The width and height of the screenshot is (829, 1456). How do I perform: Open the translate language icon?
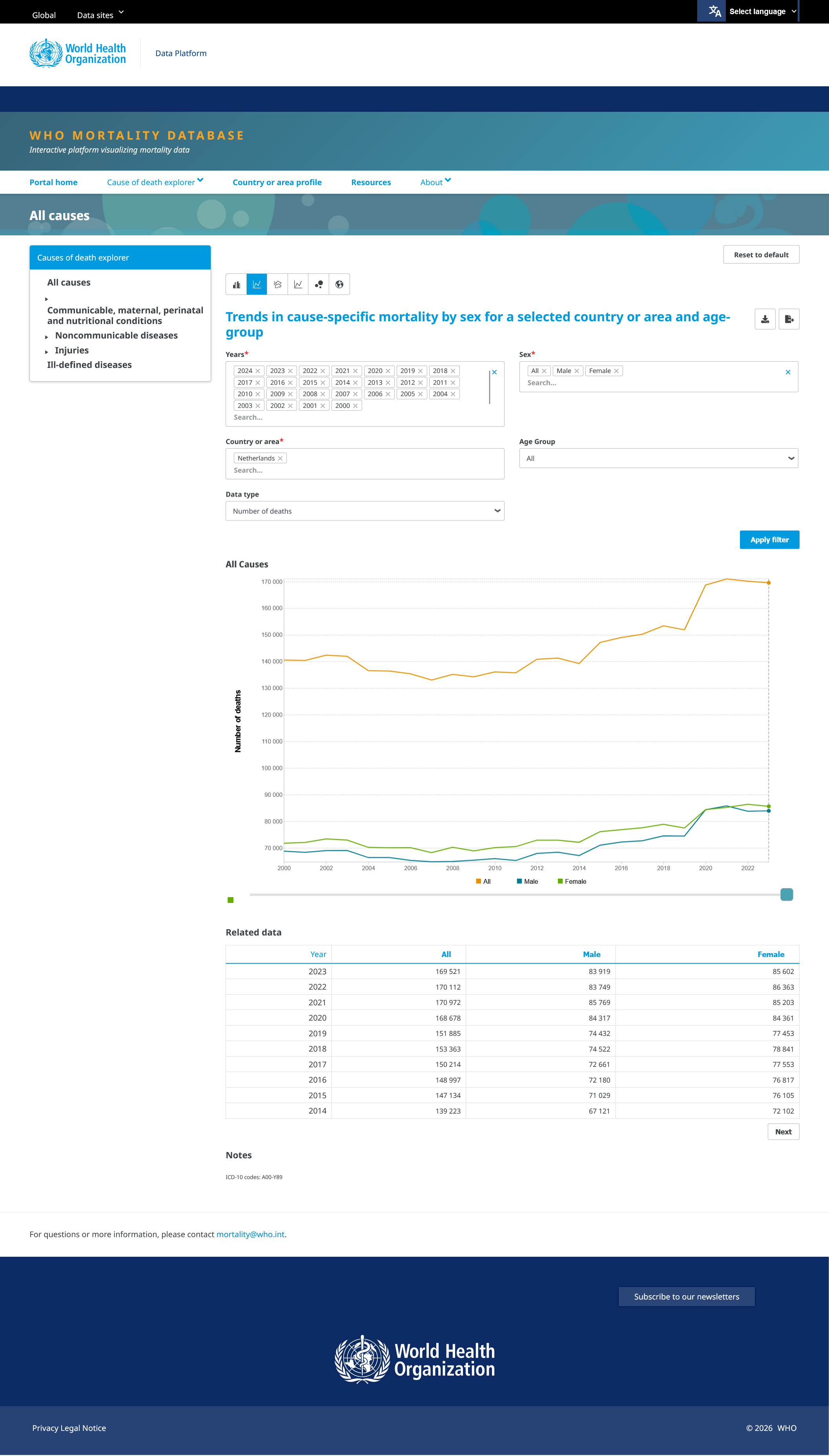714,11
